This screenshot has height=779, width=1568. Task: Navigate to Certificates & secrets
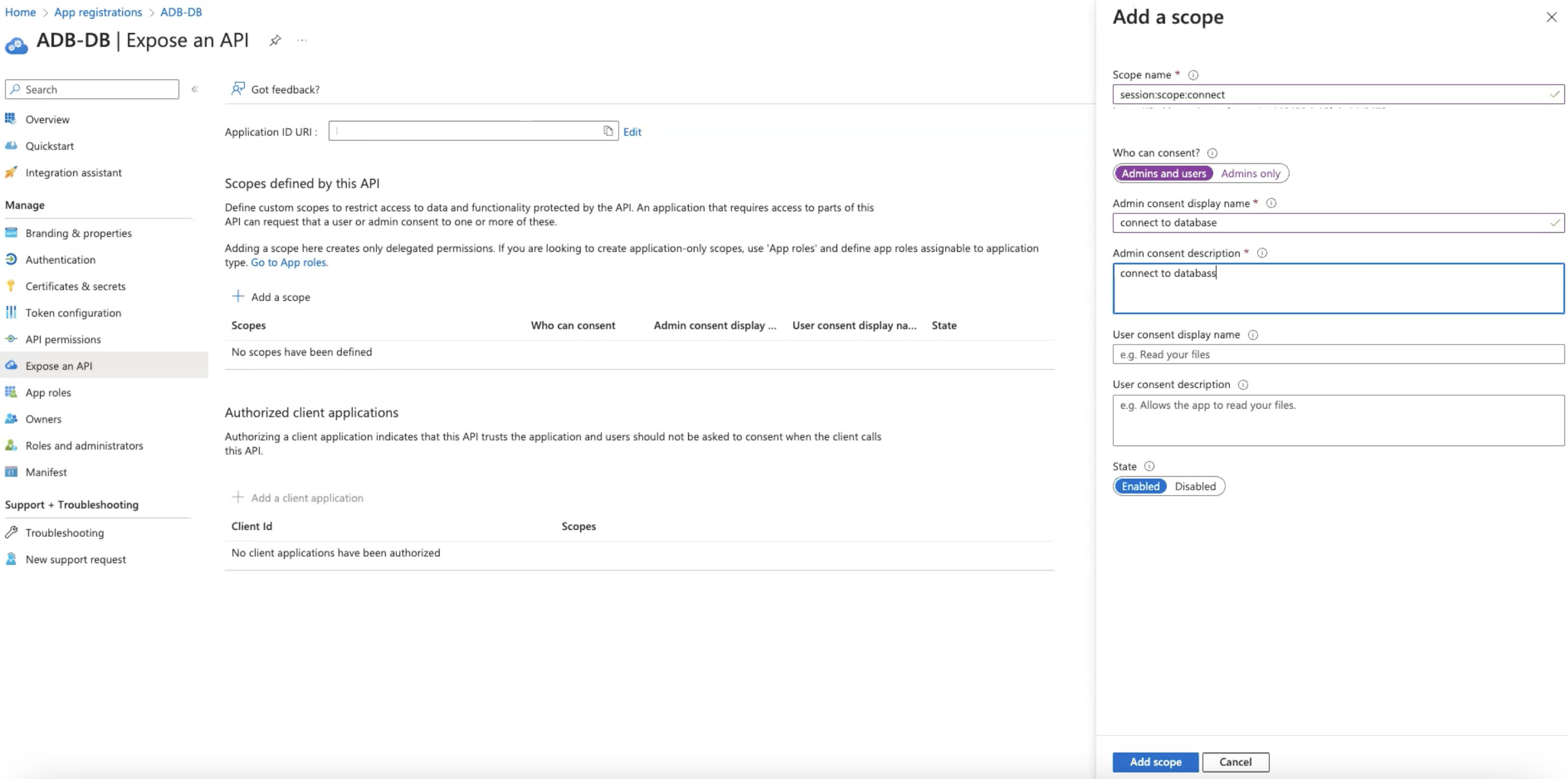pos(75,286)
